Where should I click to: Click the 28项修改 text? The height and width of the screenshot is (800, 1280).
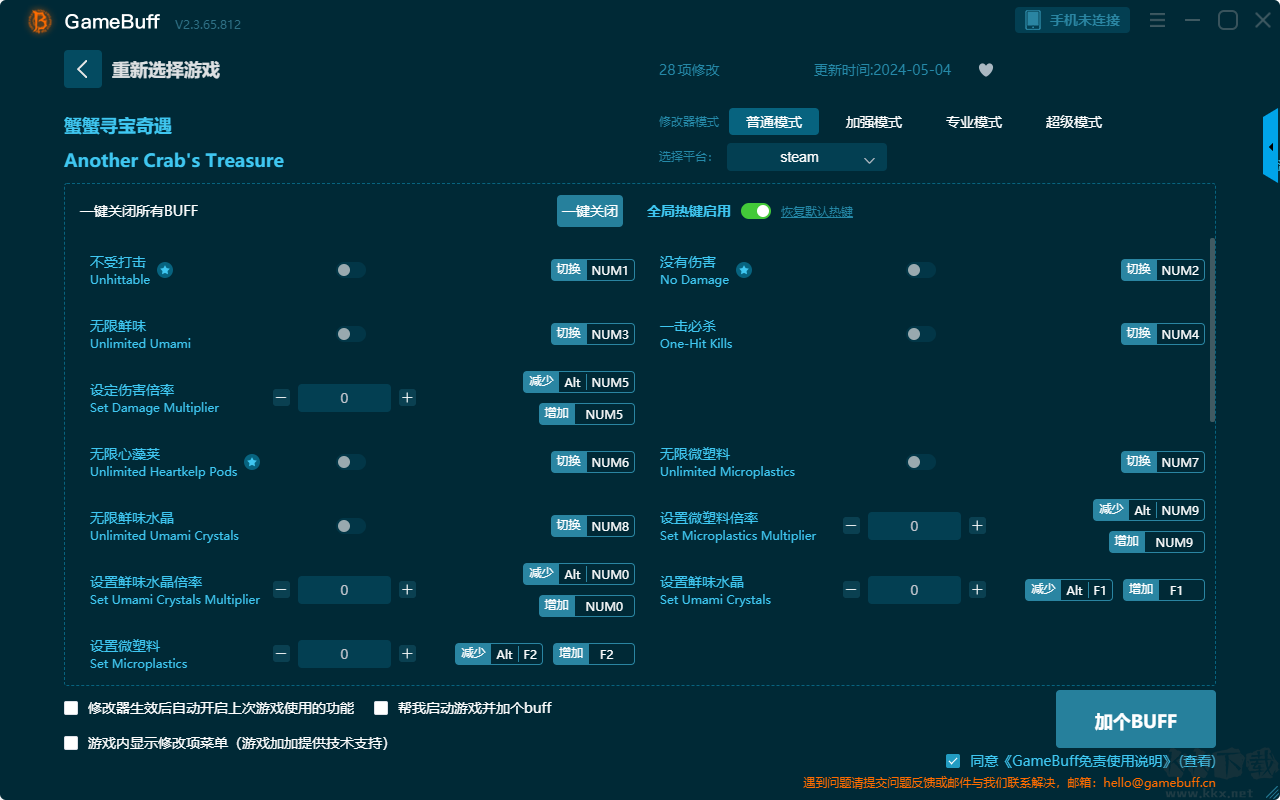[689, 70]
